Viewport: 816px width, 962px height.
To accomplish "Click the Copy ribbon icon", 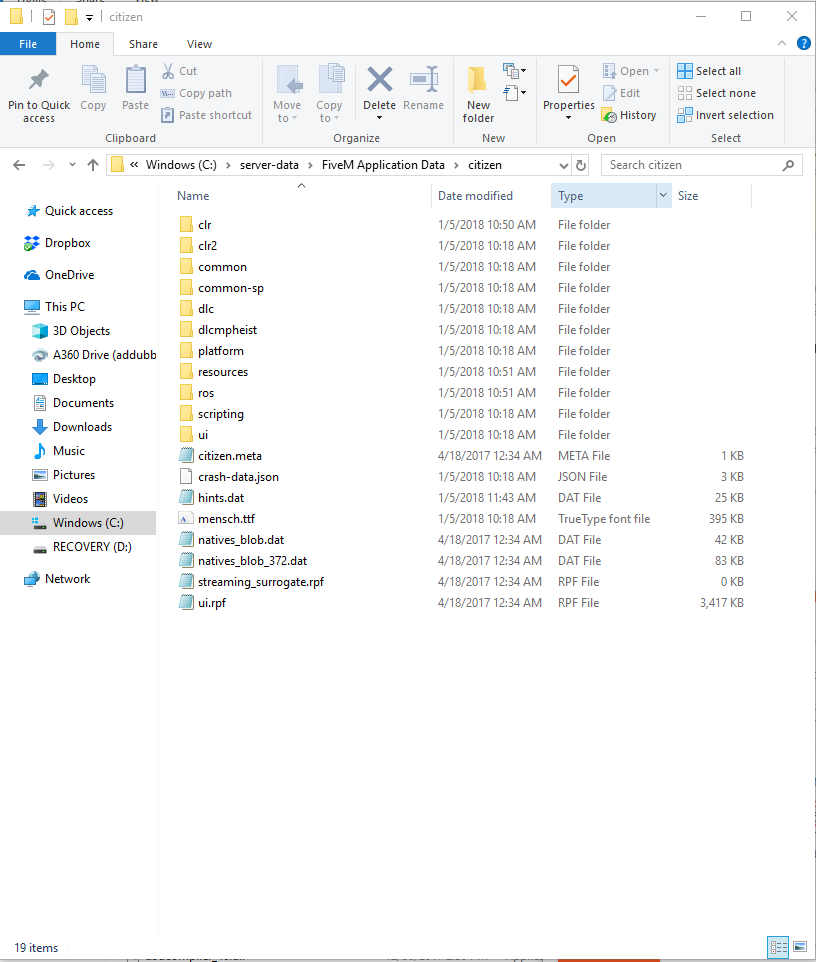I will click(x=93, y=80).
